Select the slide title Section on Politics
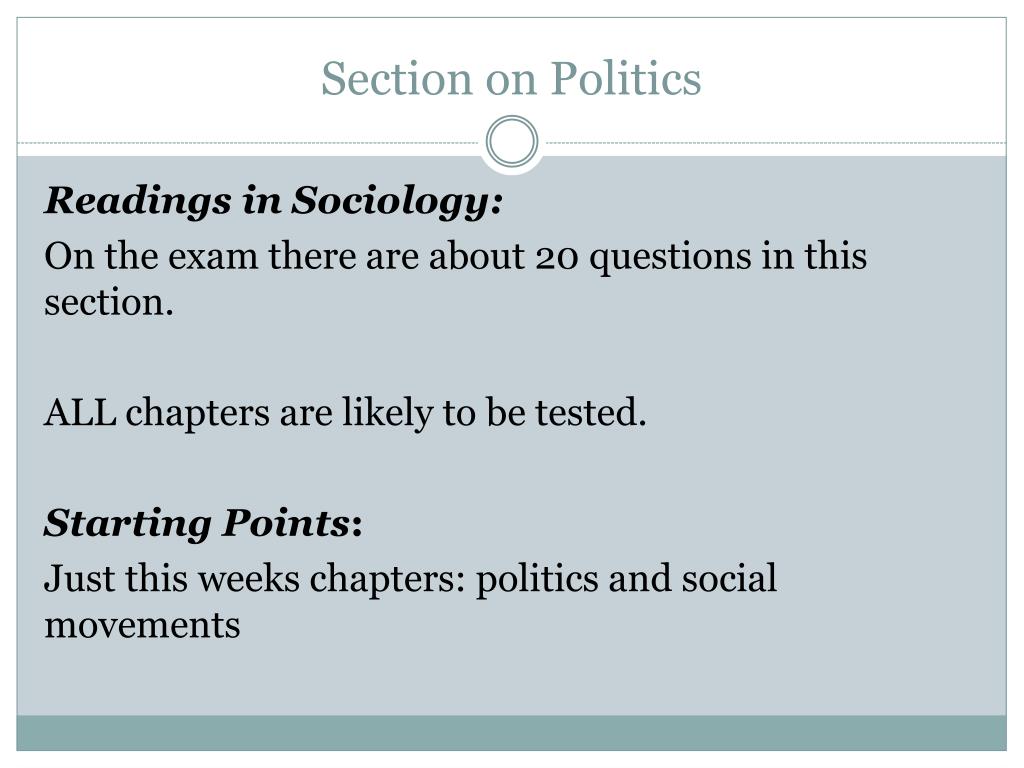The height and width of the screenshot is (768, 1024). [x=511, y=78]
